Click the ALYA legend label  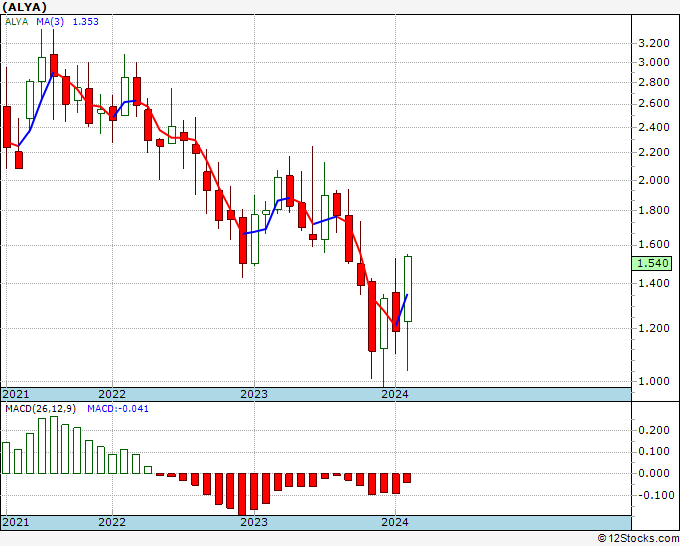point(16,22)
